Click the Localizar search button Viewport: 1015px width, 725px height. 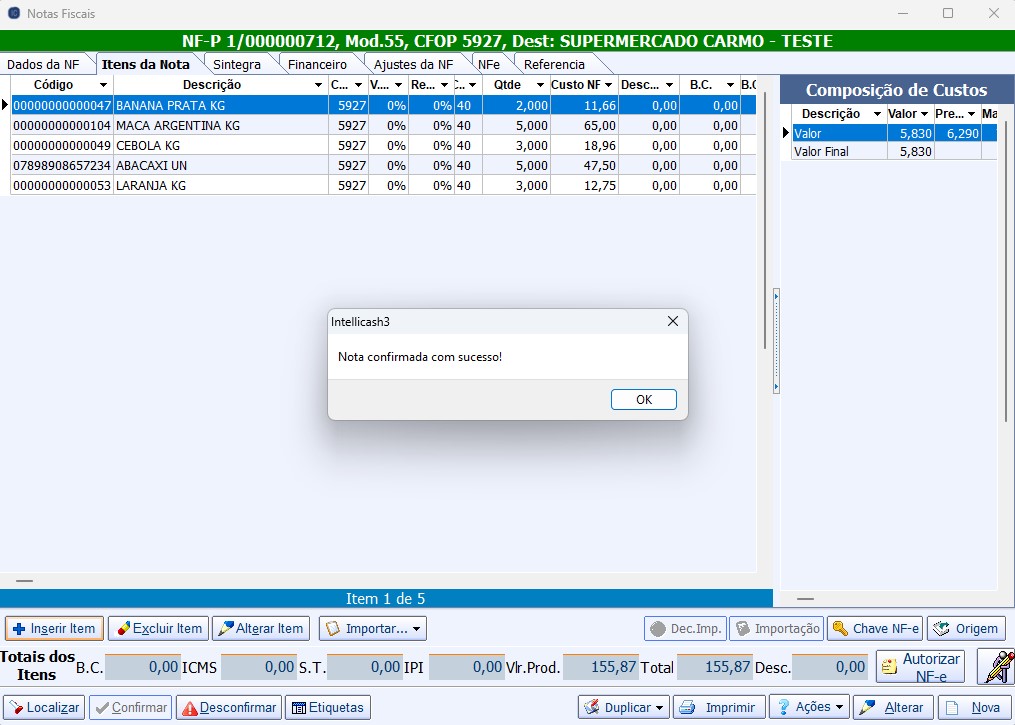pos(44,707)
